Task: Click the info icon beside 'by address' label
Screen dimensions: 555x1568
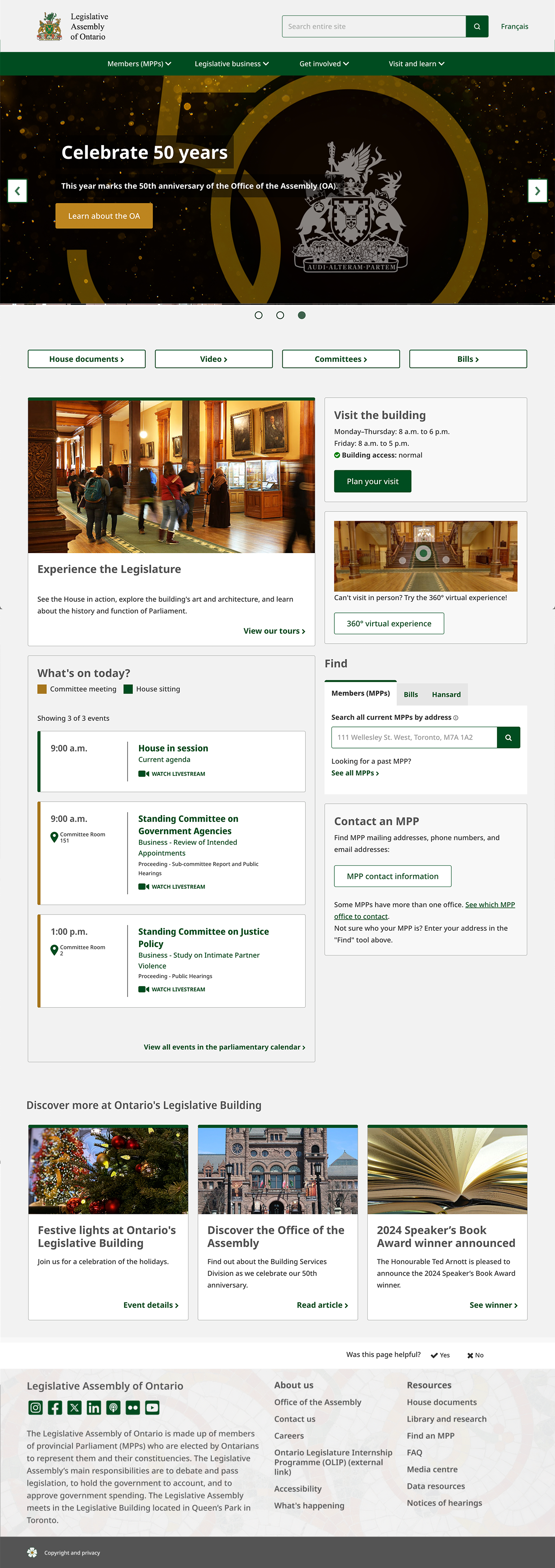Action: tap(456, 718)
